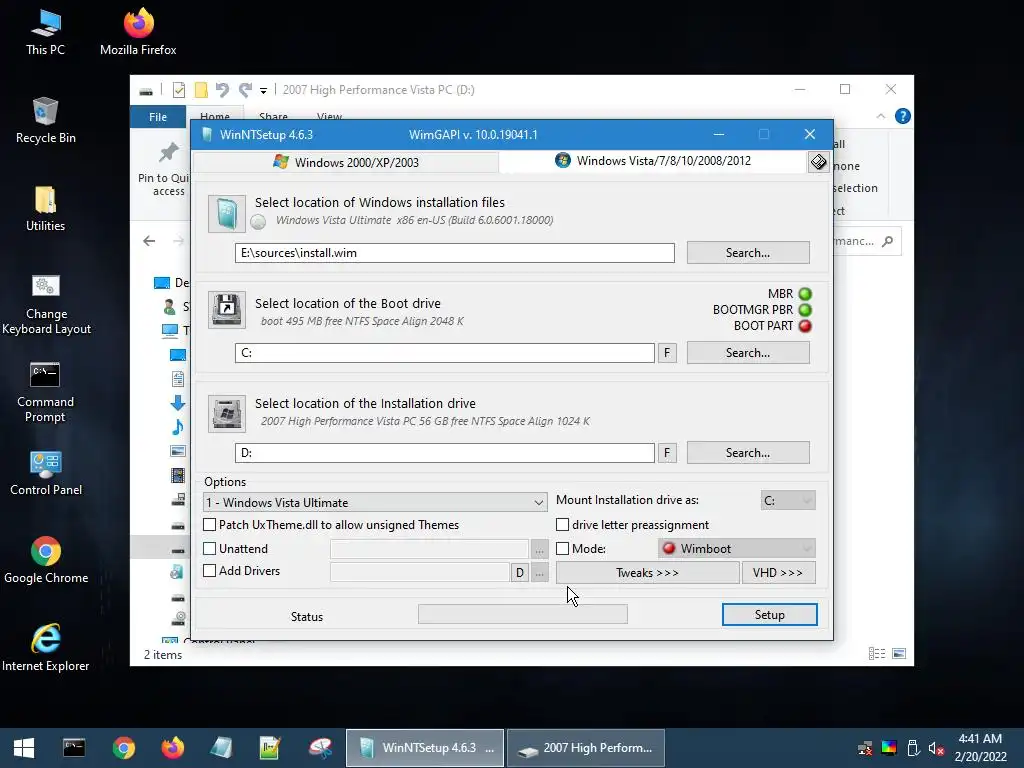
Task: Open Explorer File menu
Action: pos(158,117)
